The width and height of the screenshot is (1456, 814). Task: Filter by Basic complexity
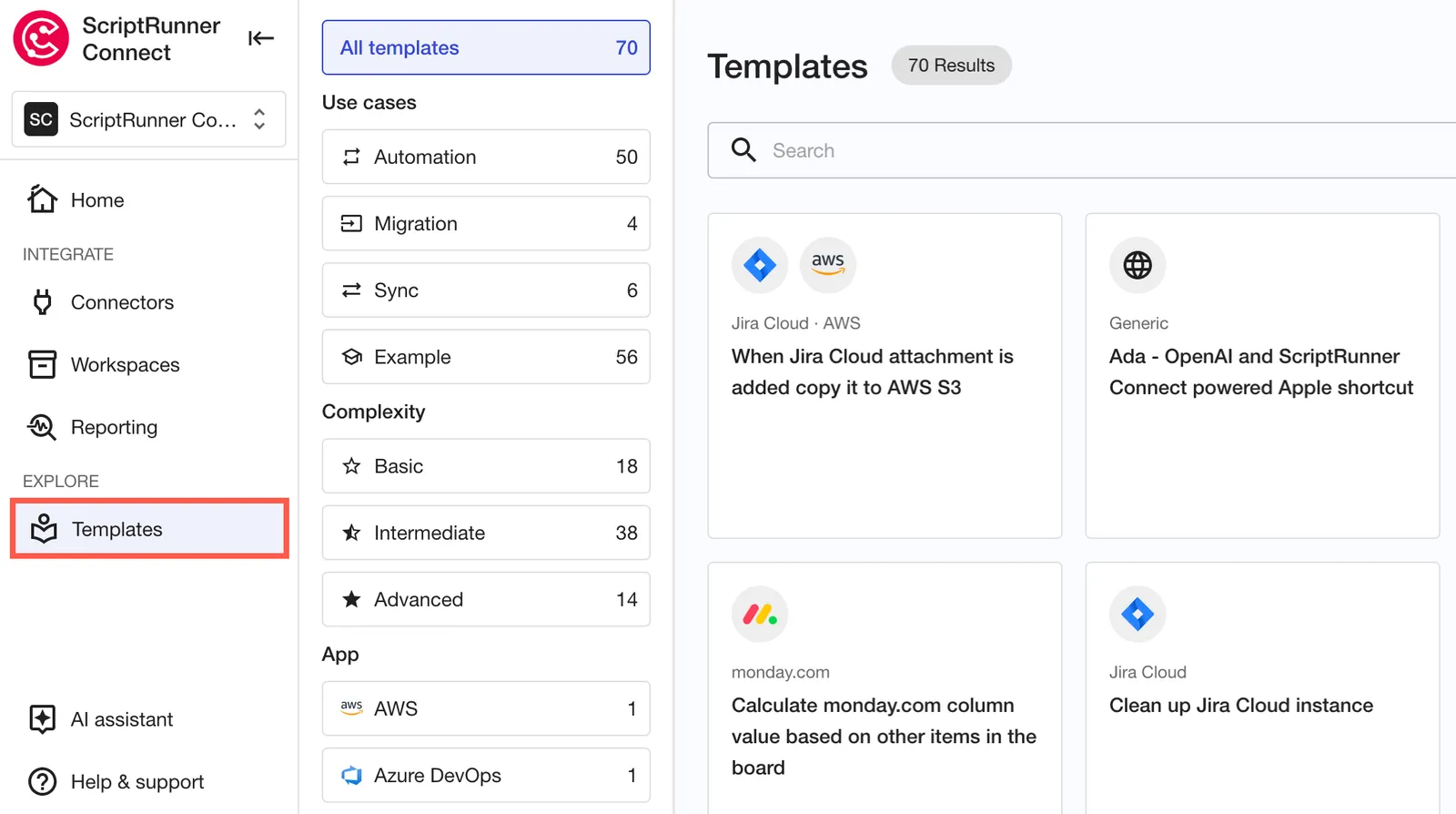486,466
